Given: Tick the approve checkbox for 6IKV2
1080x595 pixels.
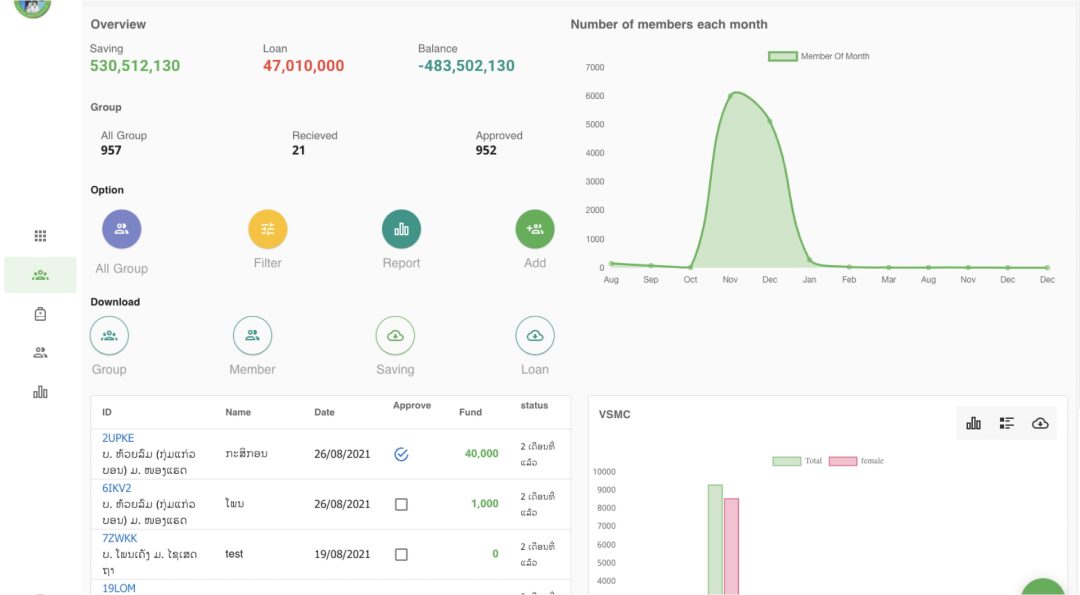Looking at the screenshot, I should 402,505.
